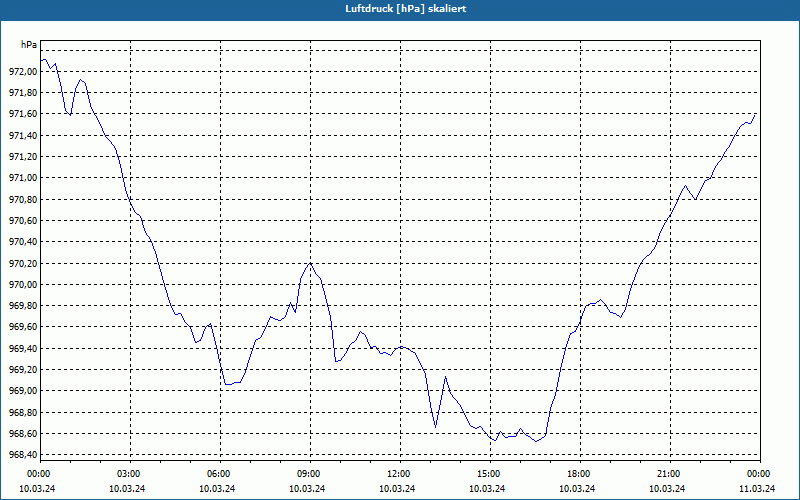The width and height of the screenshot is (800, 500).
Task: Click the y-axis value '971,20'
Action: [x=23, y=157]
